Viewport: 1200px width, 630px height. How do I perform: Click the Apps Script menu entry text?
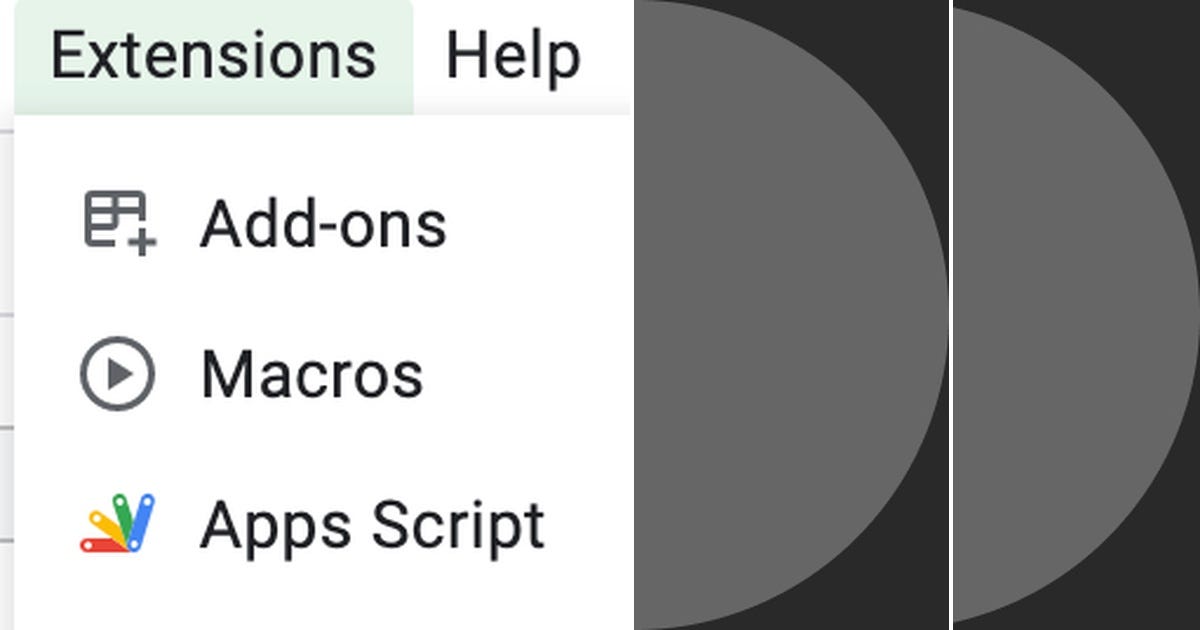click(x=373, y=523)
